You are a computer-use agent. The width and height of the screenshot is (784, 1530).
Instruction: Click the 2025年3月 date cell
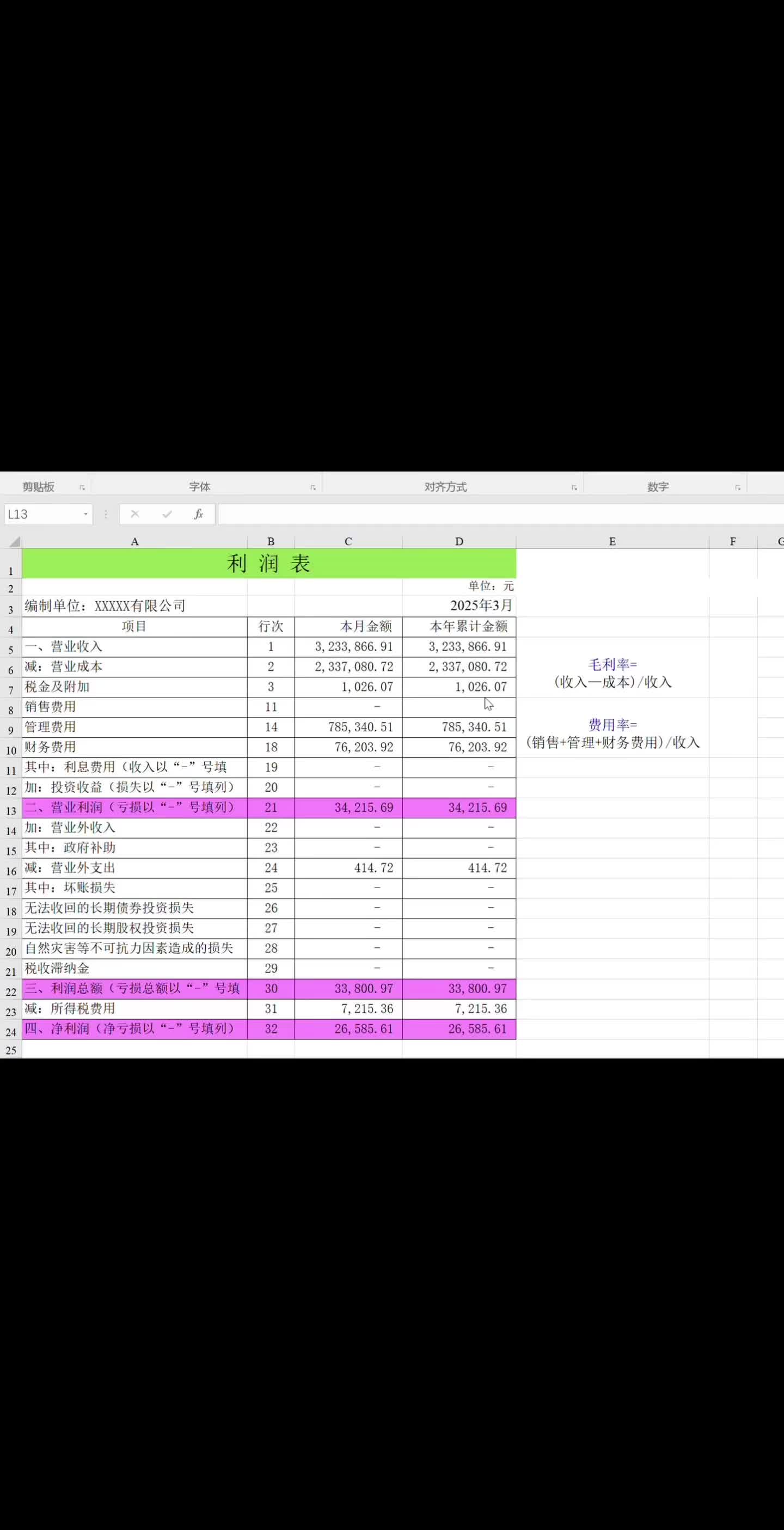[459, 606]
